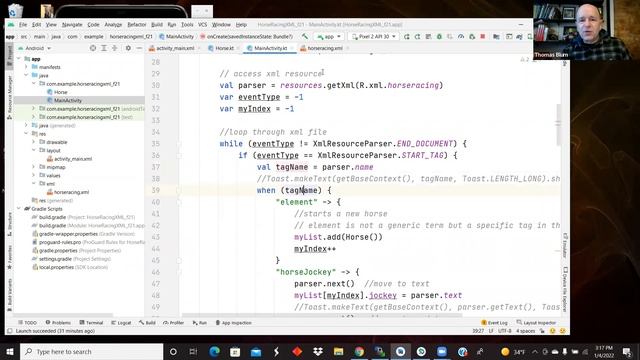Viewport: 640px width, 360px height.
Task: Open the VCS menu
Action: coord(202,24)
